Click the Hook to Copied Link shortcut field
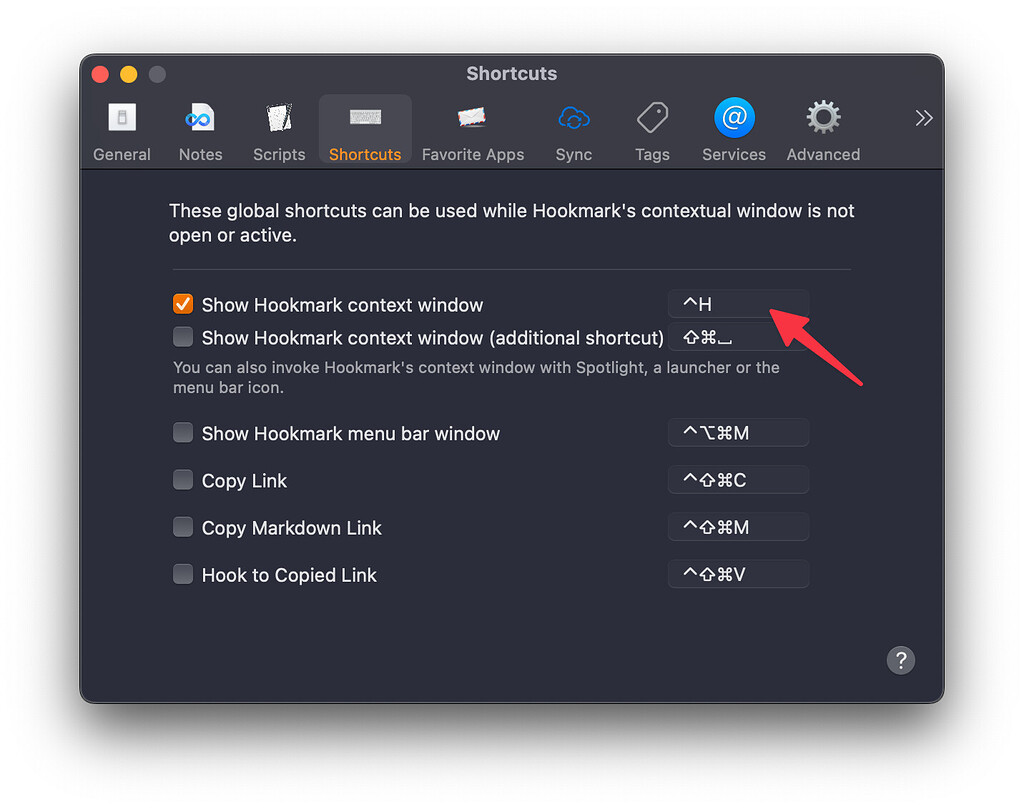 coord(738,573)
